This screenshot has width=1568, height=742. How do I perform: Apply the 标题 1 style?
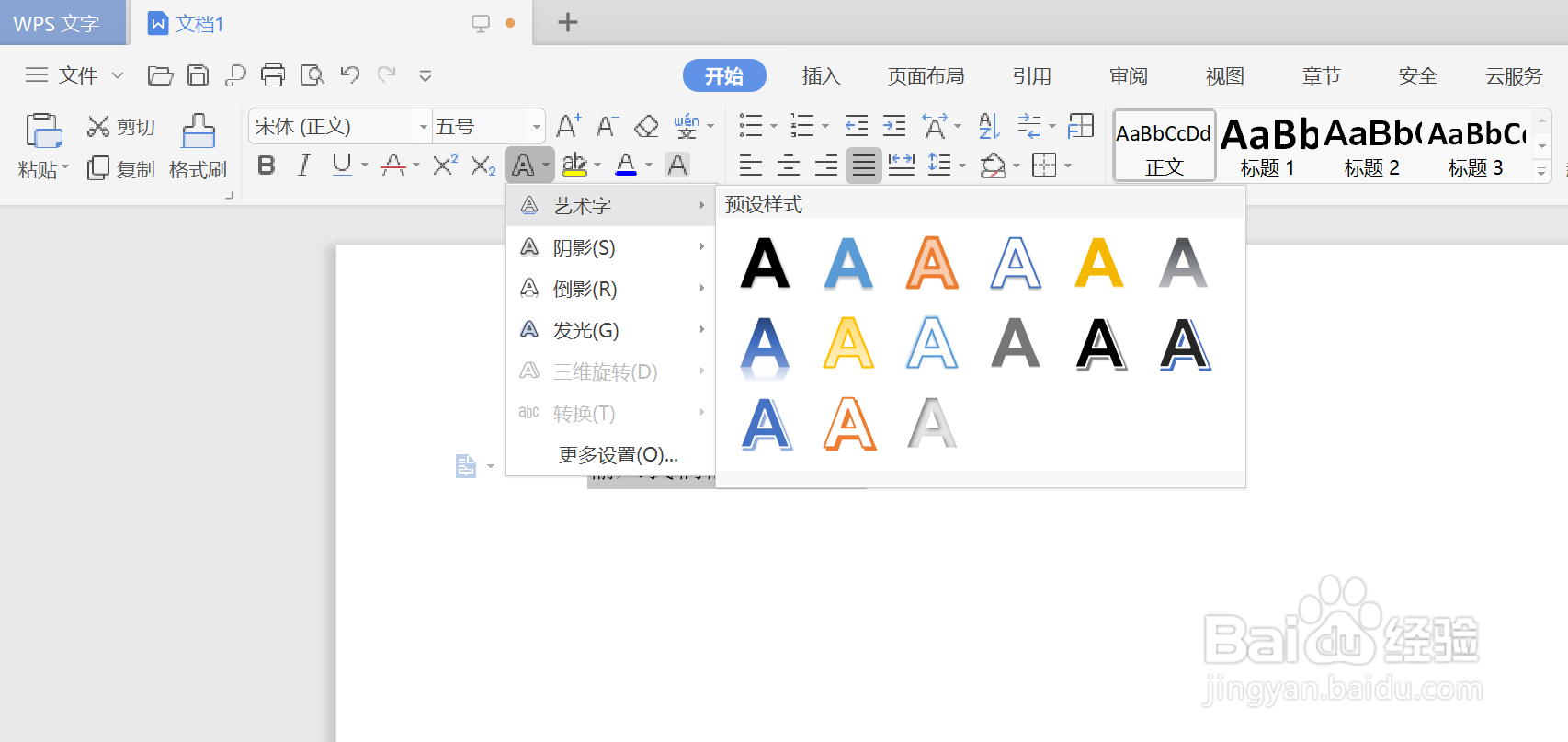1267,146
